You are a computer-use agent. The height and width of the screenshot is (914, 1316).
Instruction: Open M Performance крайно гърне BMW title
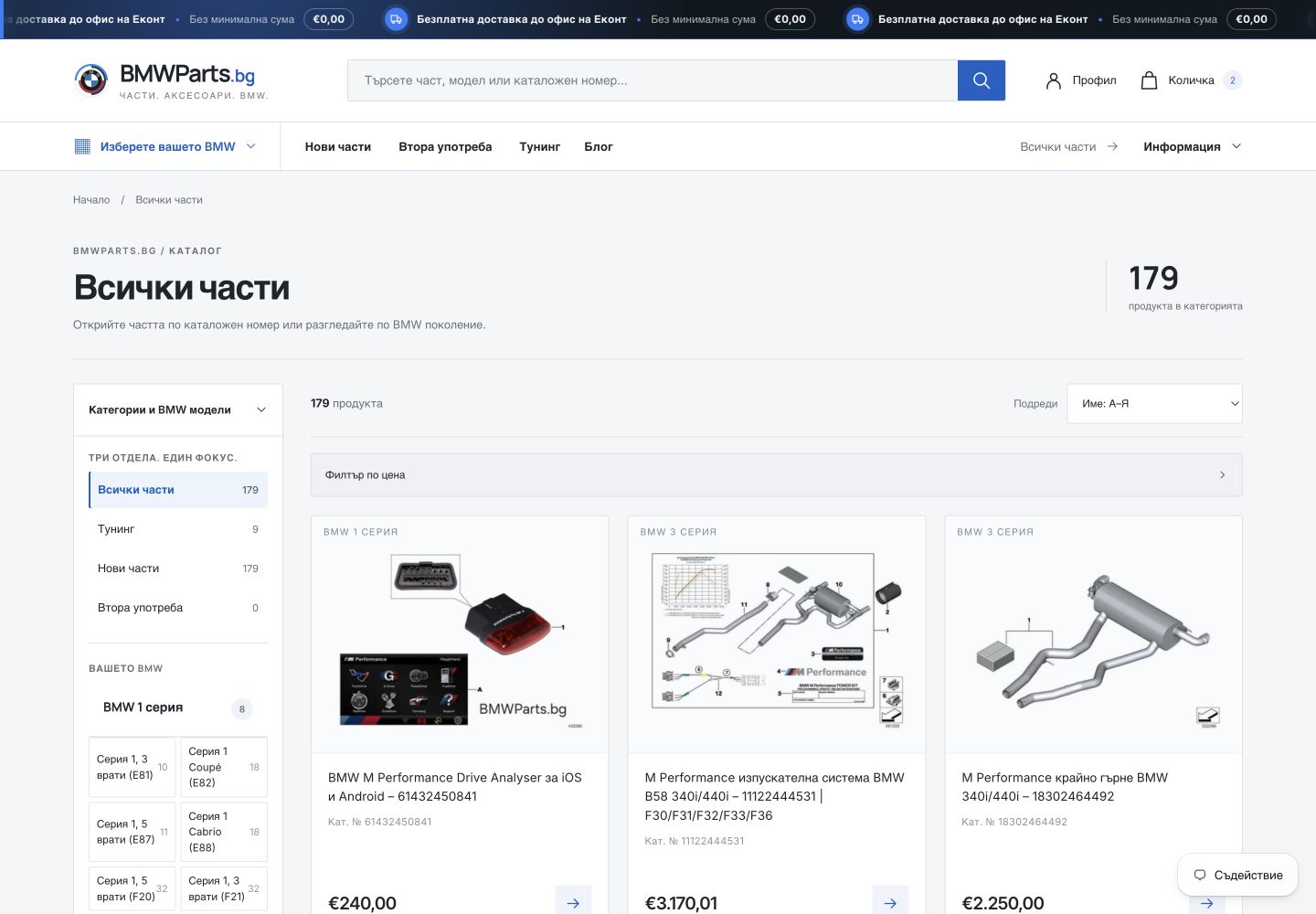[x=1065, y=787]
